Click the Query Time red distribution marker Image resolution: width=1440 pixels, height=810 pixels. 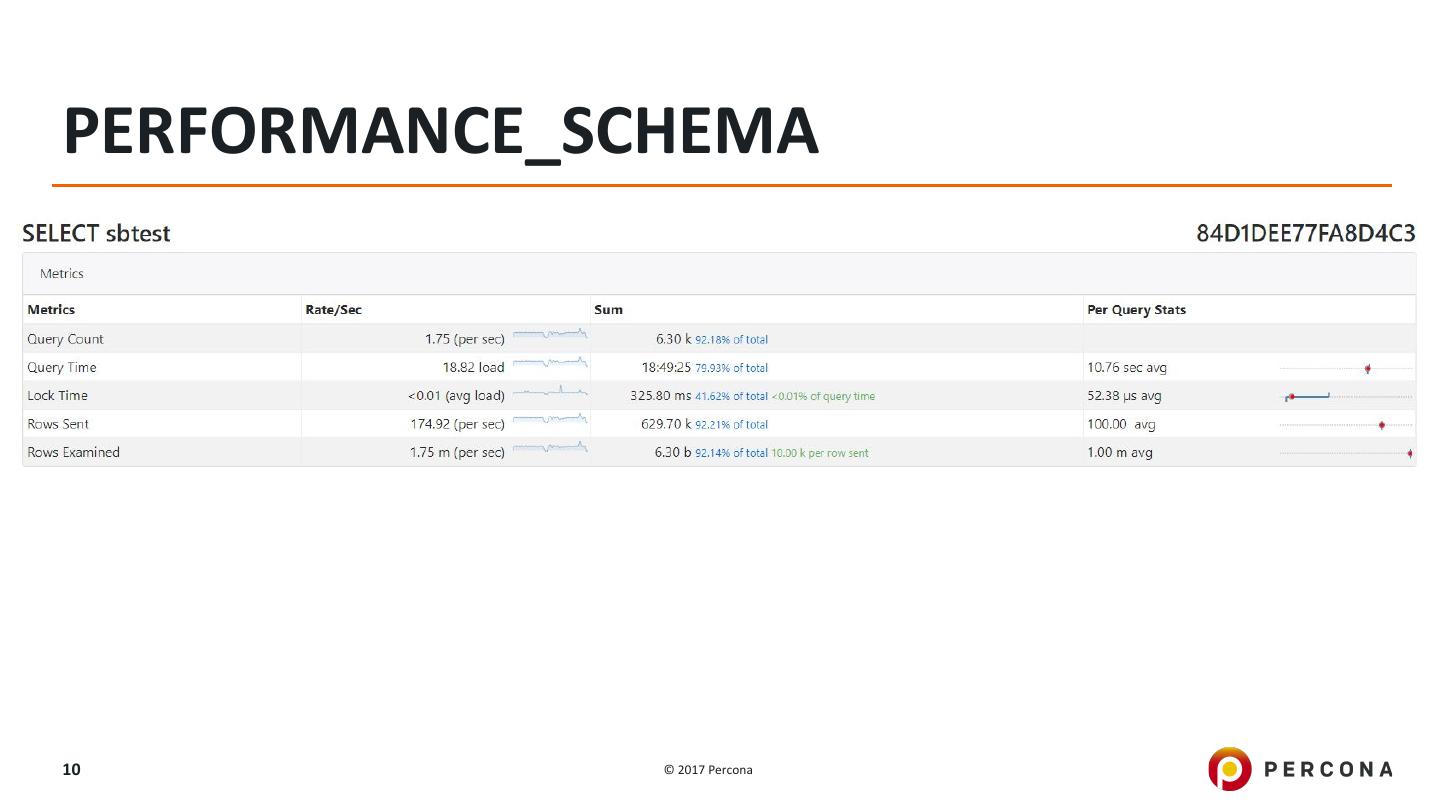1367,369
